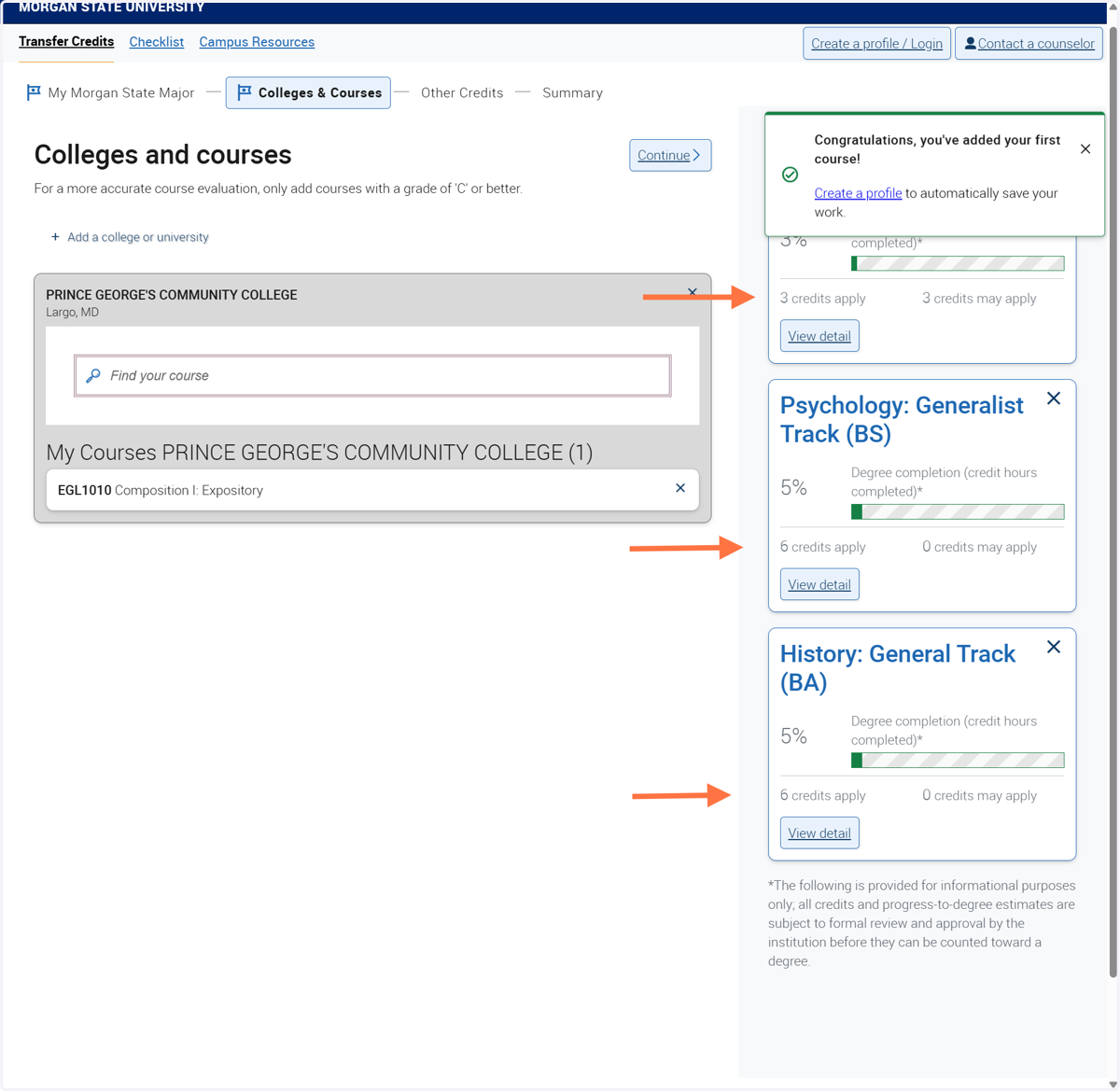The height and width of the screenshot is (1091, 1120).
Task: Click Create a profile link in notification
Action: [858, 193]
